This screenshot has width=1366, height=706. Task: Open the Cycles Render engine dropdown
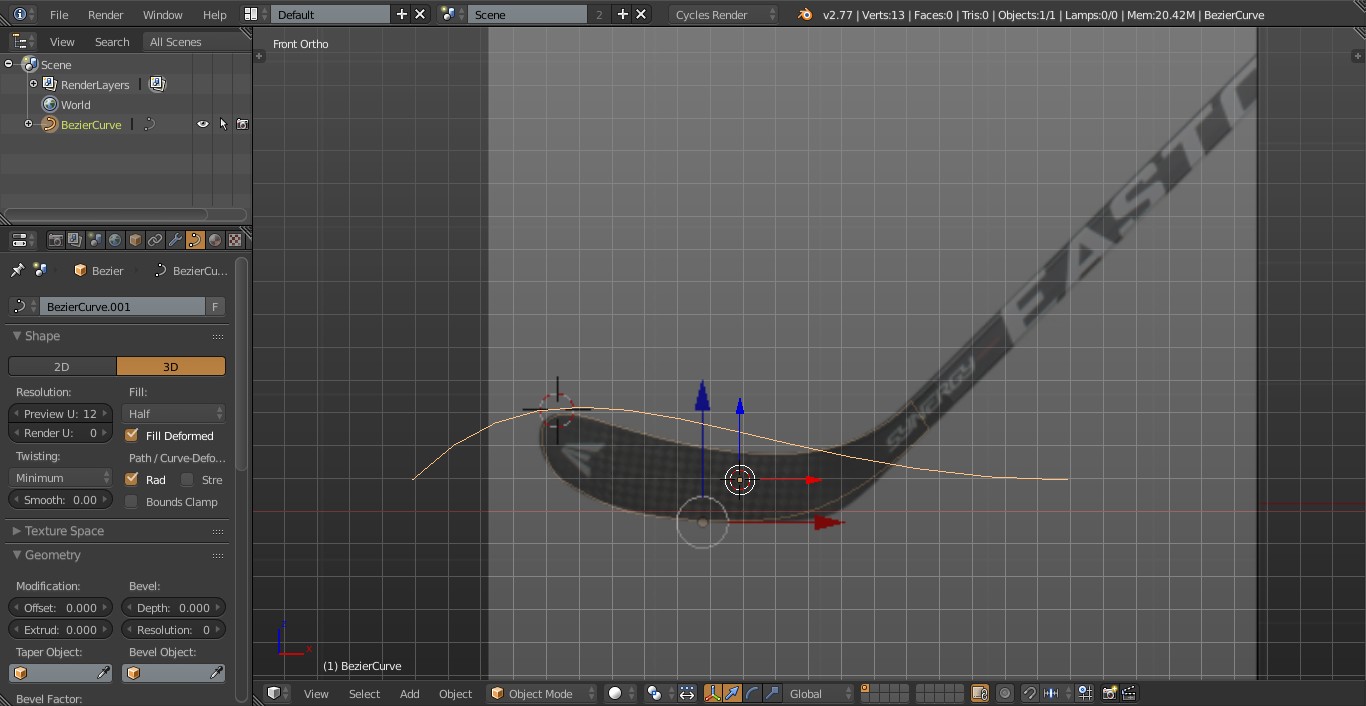tap(724, 14)
